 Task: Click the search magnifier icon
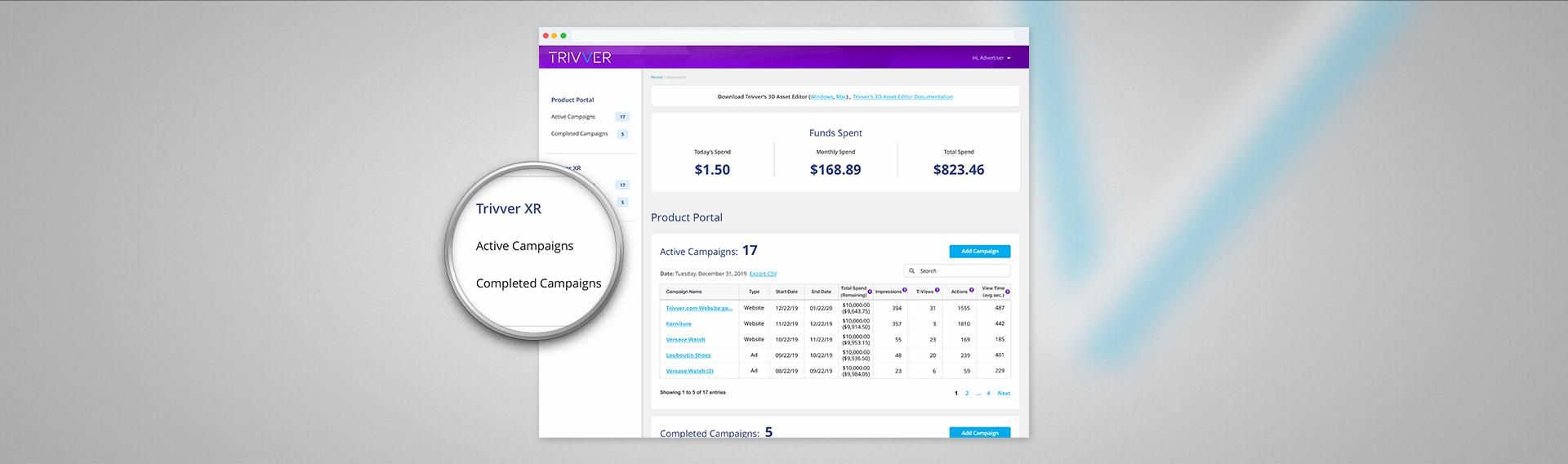pyautogui.click(x=911, y=270)
